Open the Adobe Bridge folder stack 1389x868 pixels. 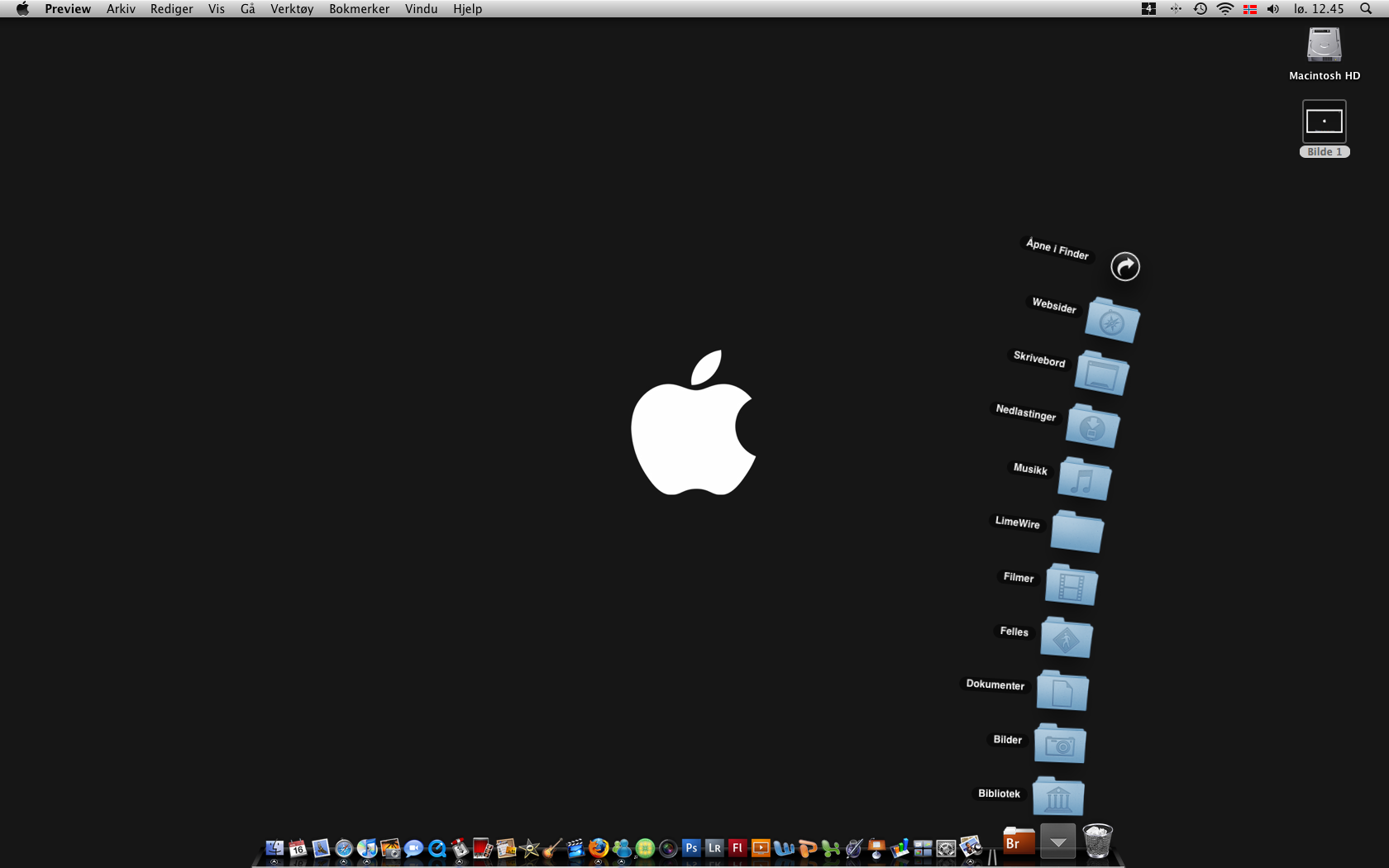tap(1019, 842)
